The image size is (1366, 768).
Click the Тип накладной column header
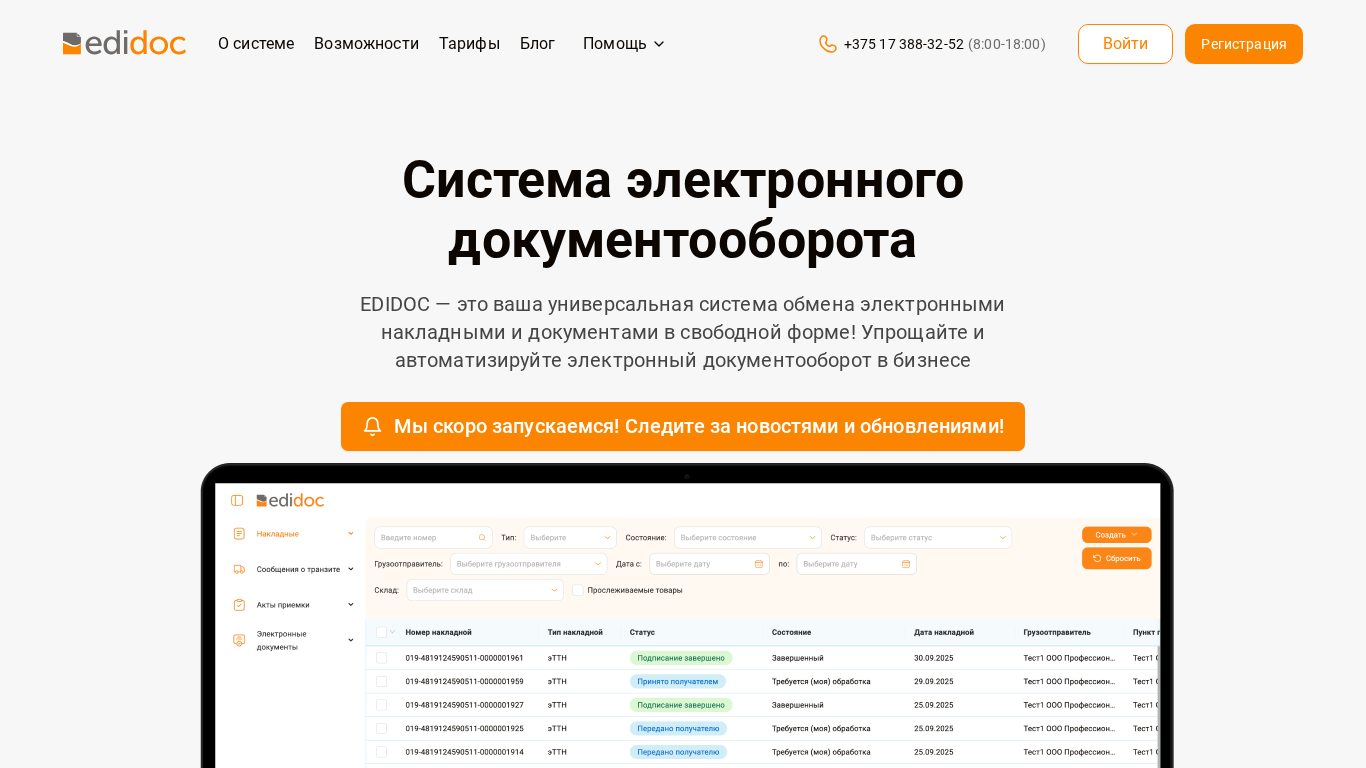(575, 633)
